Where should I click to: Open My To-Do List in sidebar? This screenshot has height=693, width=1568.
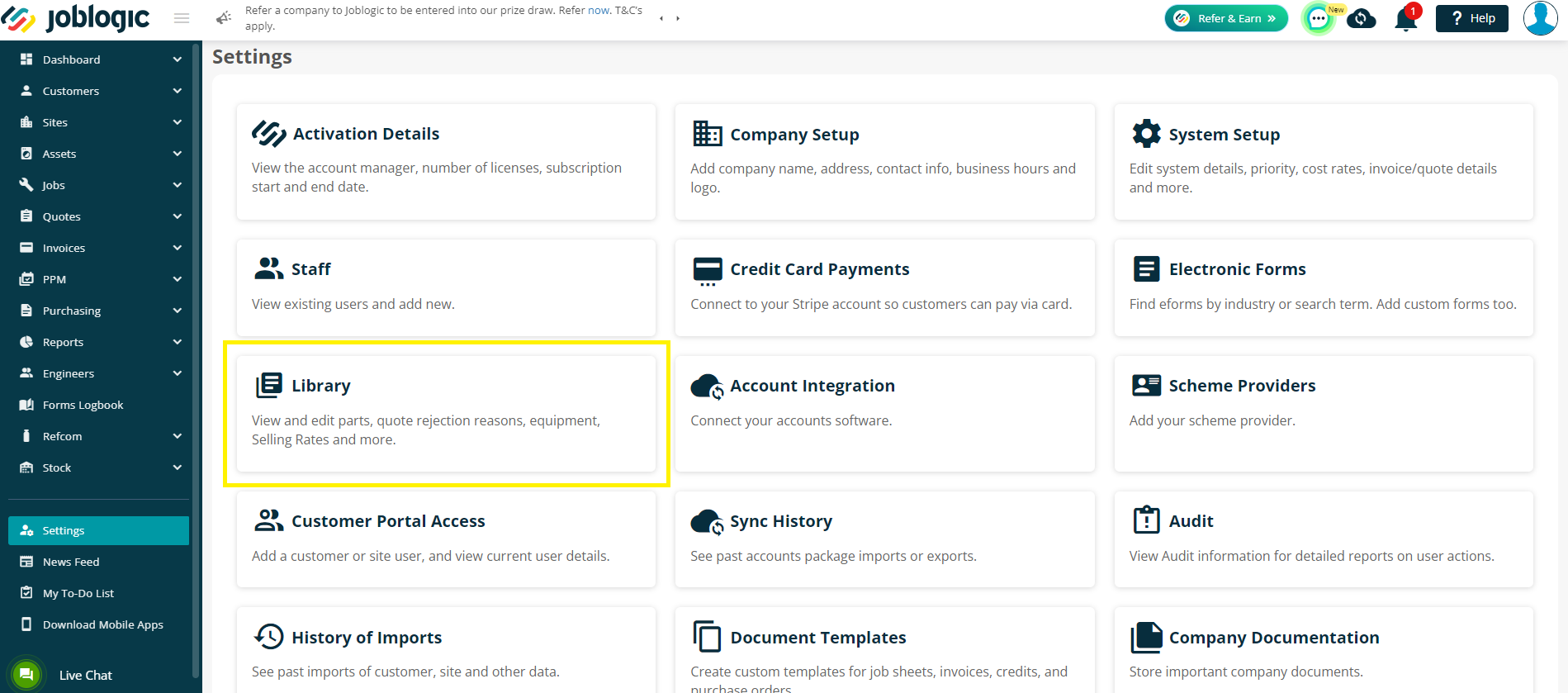98,593
